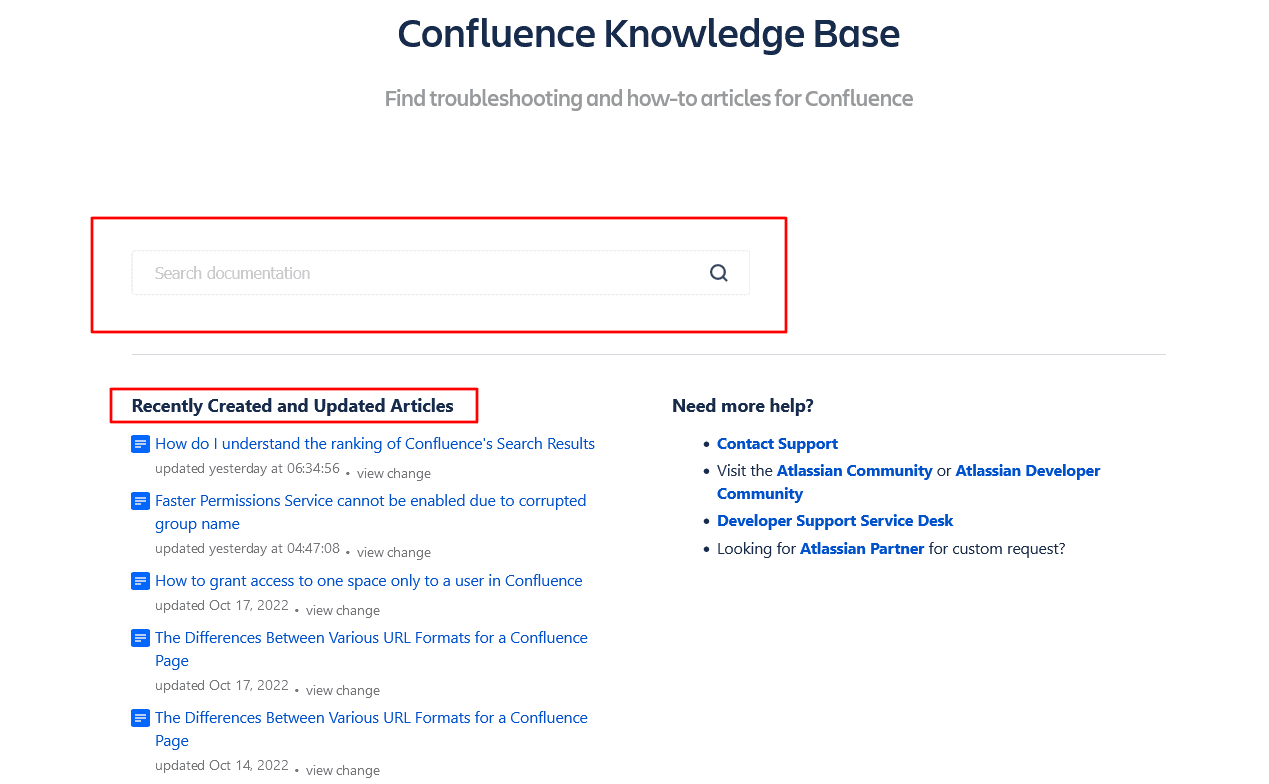Click page icon beside Oct 14 URL Formats article
The image size is (1269, 784).
click(140, 718)
